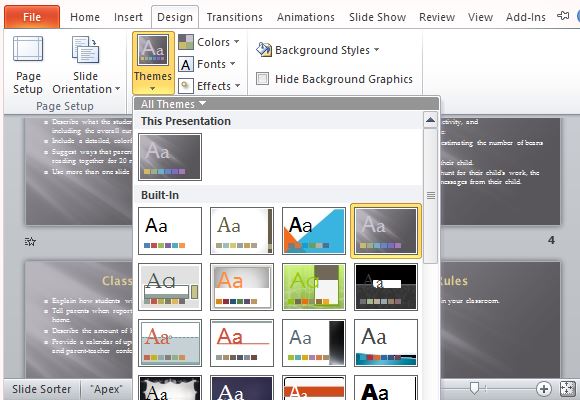Switch to the Home ribbon tab
The width and height of the screenshot is (580, 400).
click(85, 17)
